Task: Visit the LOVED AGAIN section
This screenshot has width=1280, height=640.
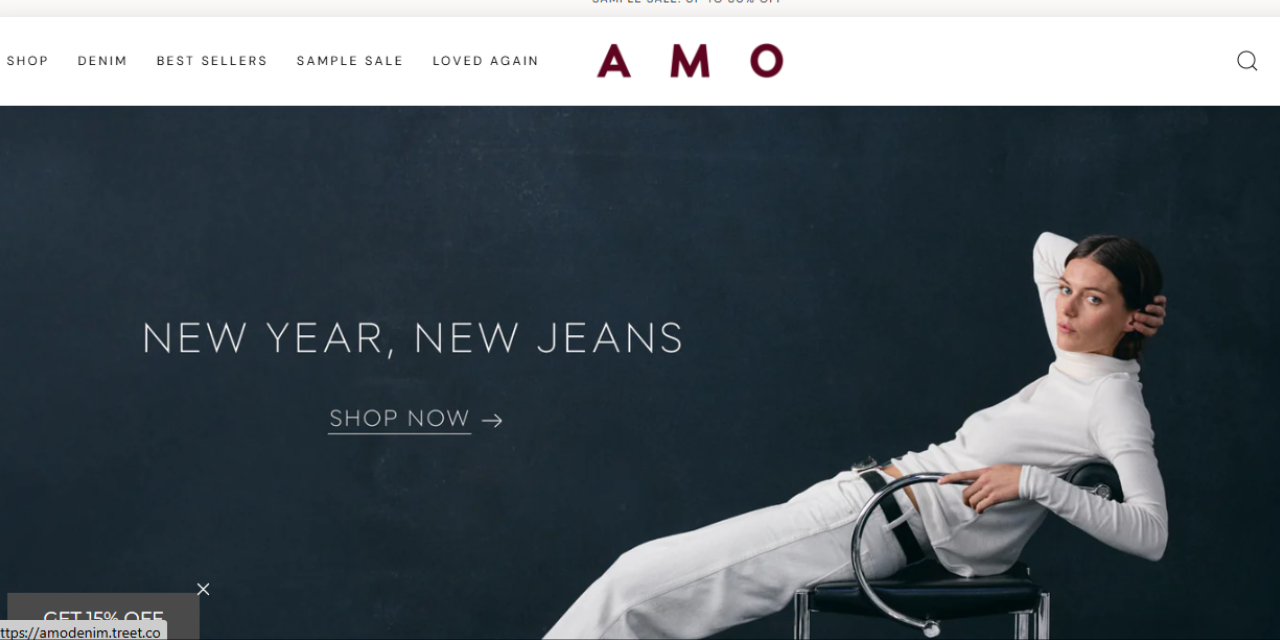Action: click(x=486, y=61)
